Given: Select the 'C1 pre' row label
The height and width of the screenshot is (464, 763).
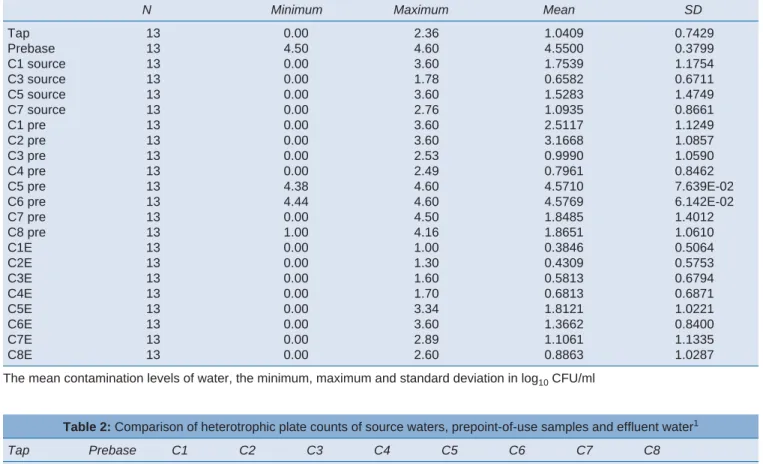Looking at the screenshot, I should click(x=27, y=125).
